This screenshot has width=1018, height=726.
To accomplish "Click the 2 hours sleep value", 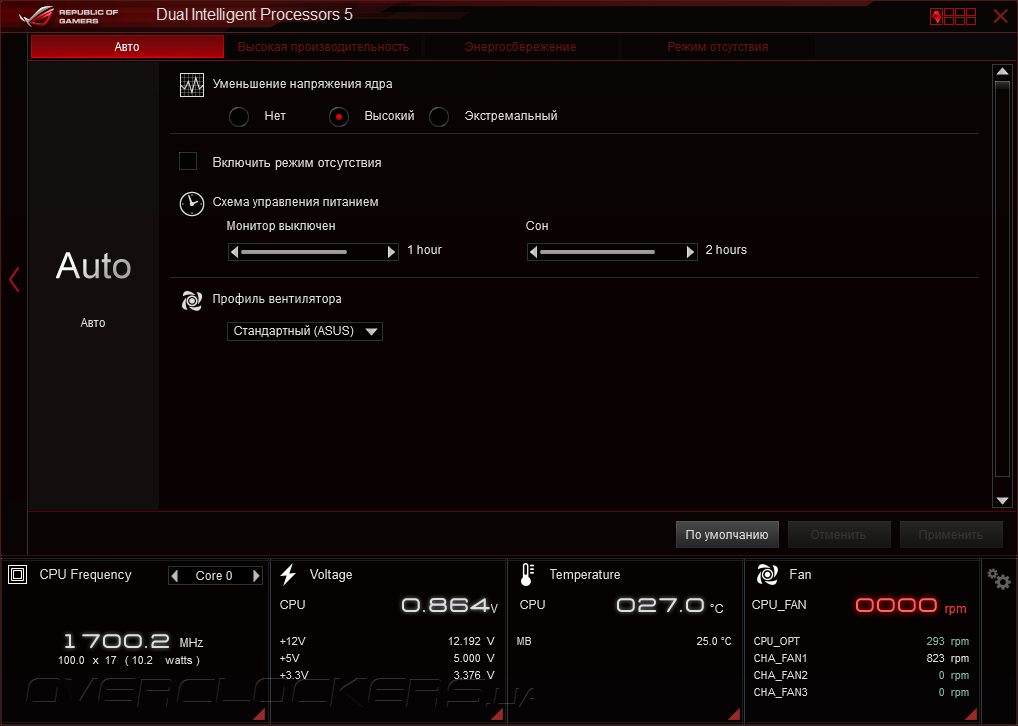I will pos(726,250).
